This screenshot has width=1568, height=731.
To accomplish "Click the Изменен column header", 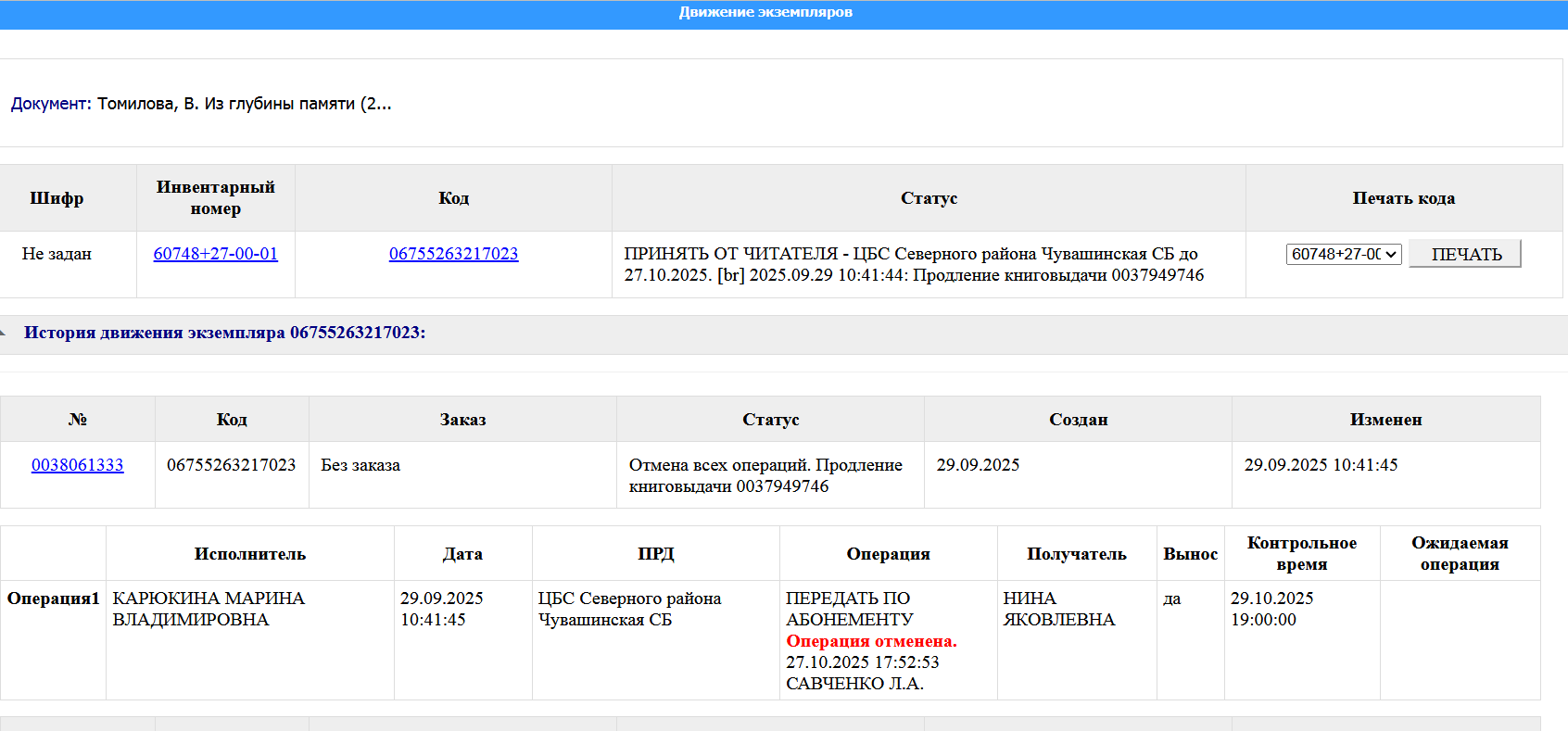I will pyautogui.click(x=1385, y=420).
